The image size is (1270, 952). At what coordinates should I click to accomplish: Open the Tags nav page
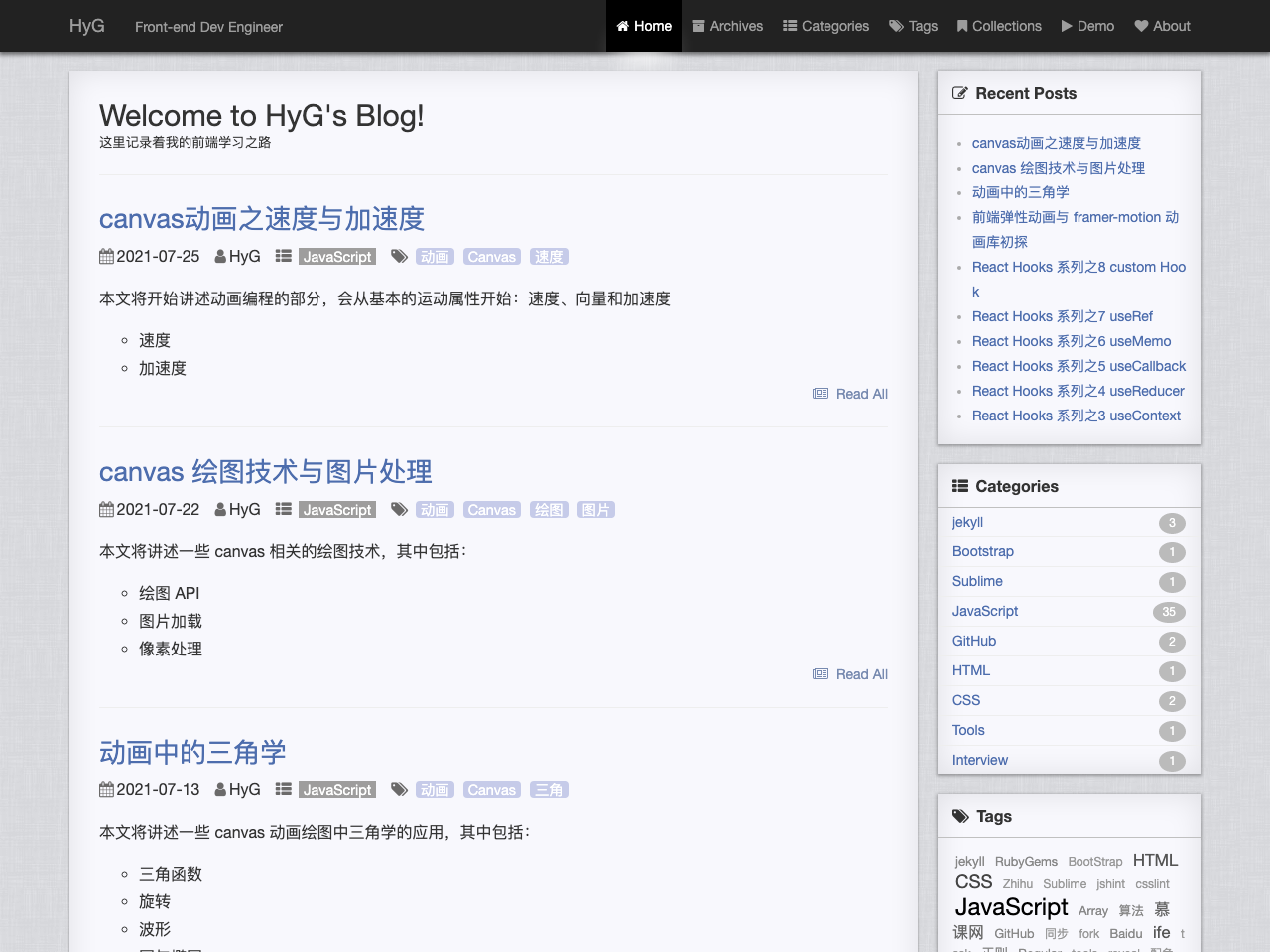913,26
